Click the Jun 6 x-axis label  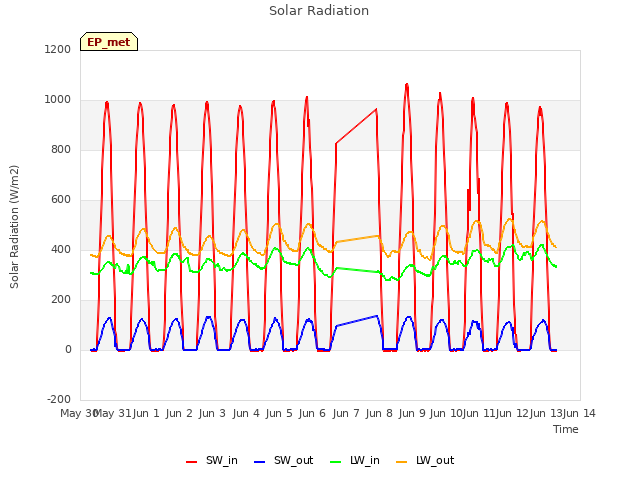point(312,413)
